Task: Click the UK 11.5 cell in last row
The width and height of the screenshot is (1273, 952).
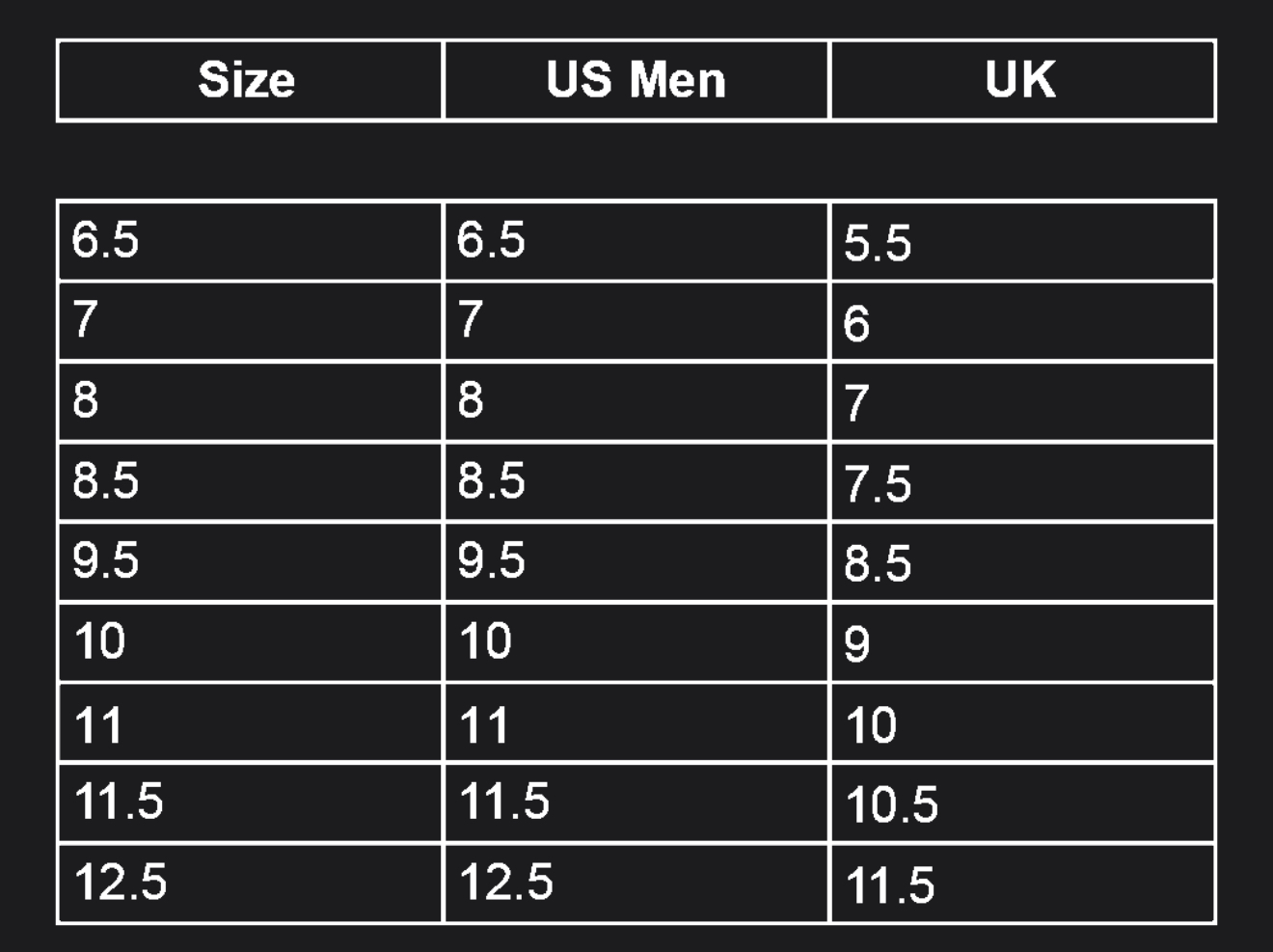Action: pos(1021,884)
